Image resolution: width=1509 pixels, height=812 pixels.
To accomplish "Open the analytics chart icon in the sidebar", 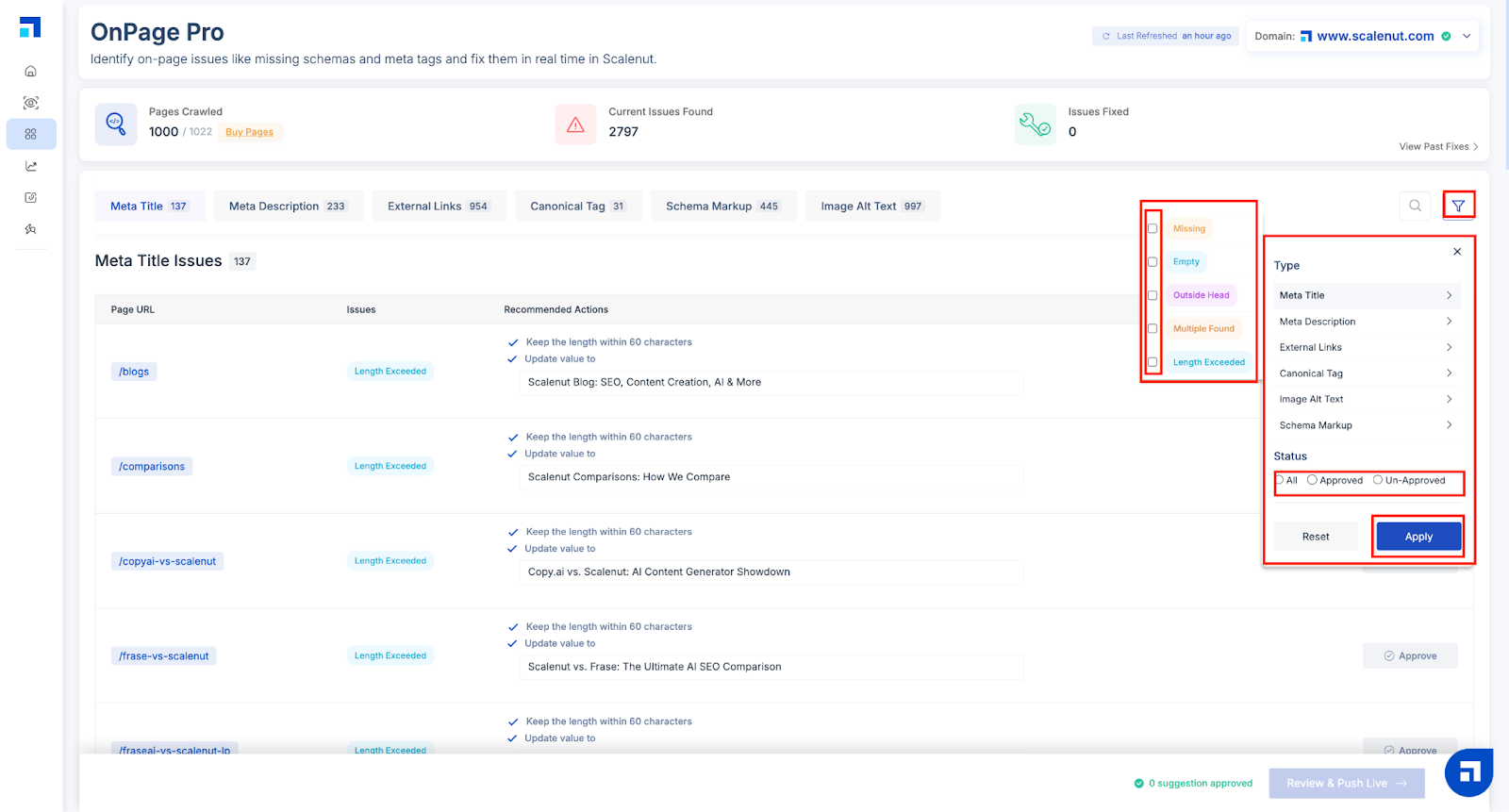I will click(31, 166).
